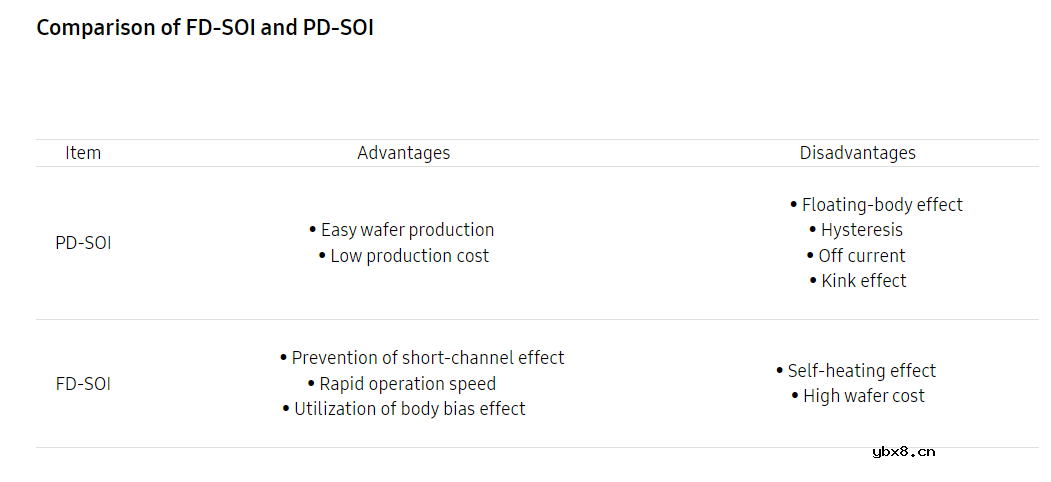Click the ybx8.cn watermark text
The height and width of the screenshot is (482, 1051).
pos(903,451)
